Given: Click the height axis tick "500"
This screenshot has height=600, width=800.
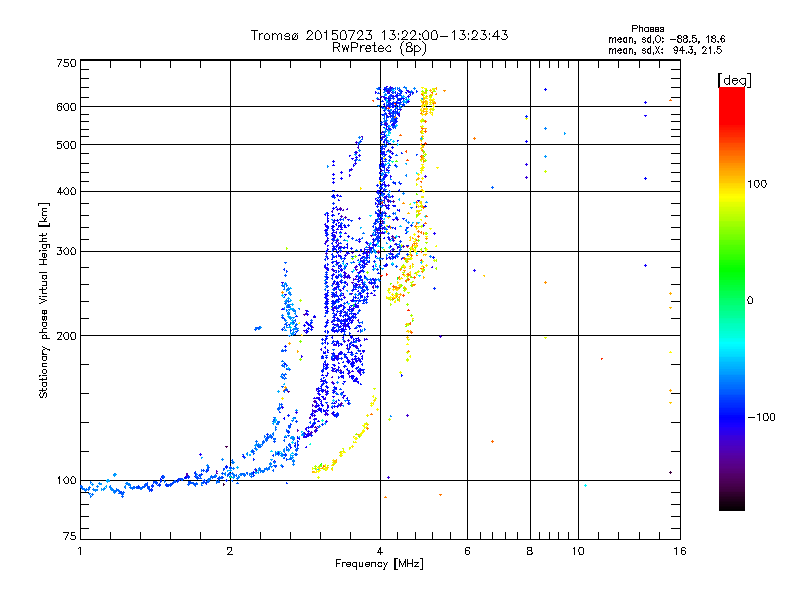Looking at the screenshot, I should tap(66, 145).
